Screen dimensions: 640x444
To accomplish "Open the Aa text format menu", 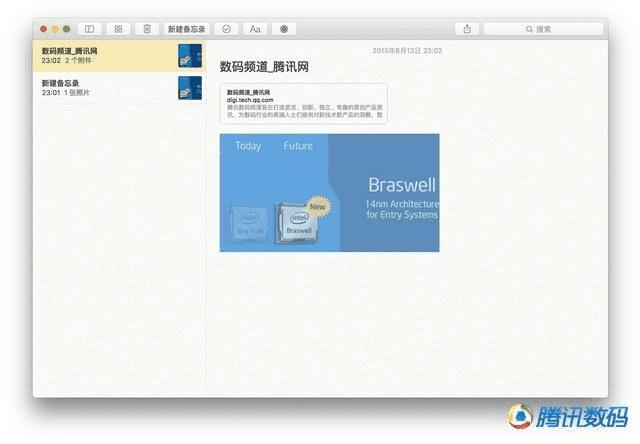I will [x=255, y=29].
